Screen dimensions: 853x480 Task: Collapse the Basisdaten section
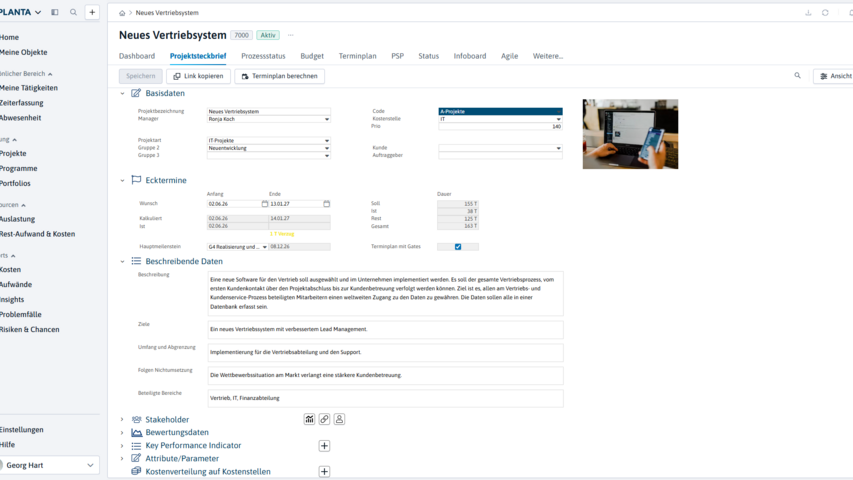click(x=122, y=94)
